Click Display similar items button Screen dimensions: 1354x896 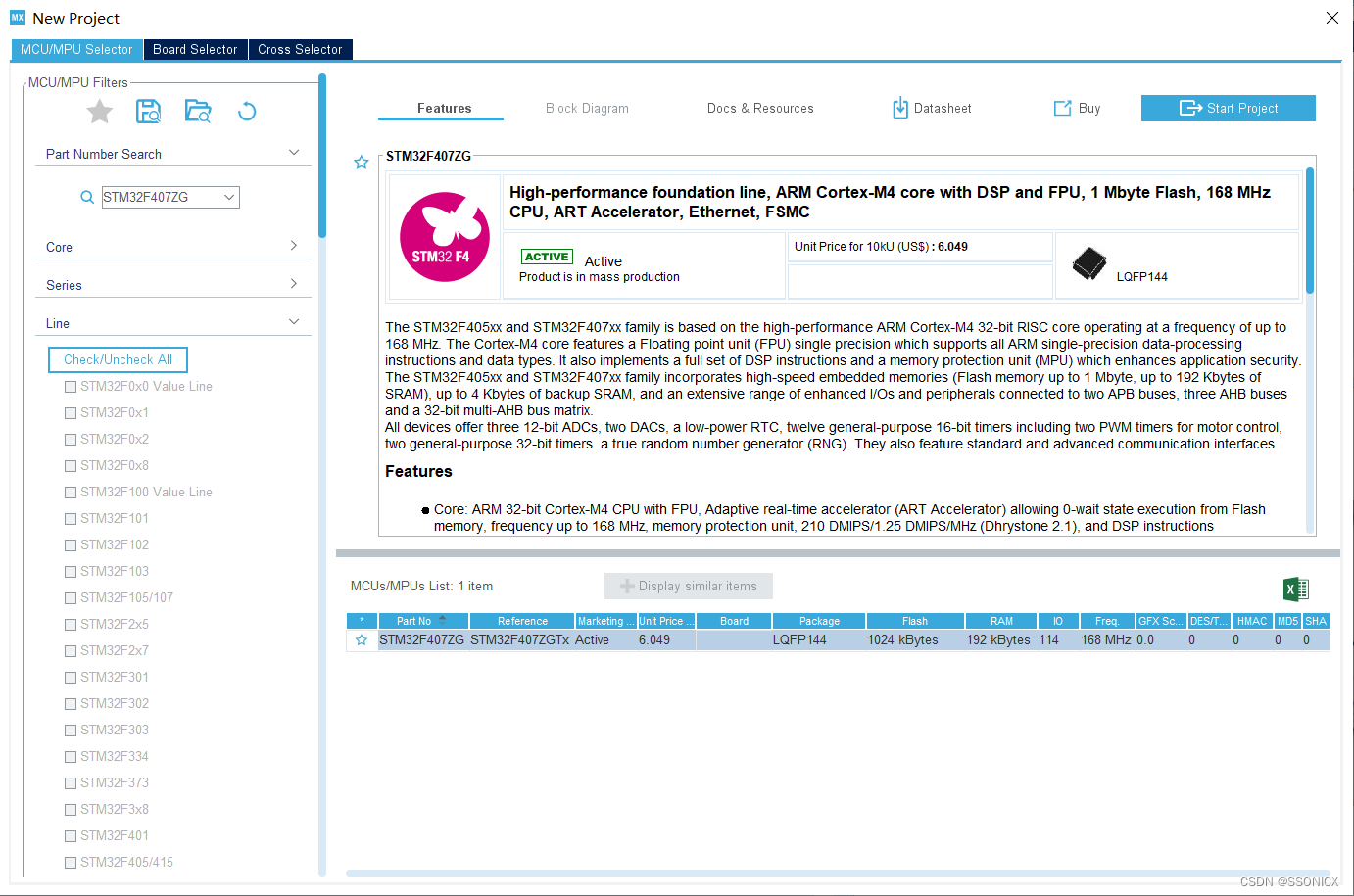(689, 586)
